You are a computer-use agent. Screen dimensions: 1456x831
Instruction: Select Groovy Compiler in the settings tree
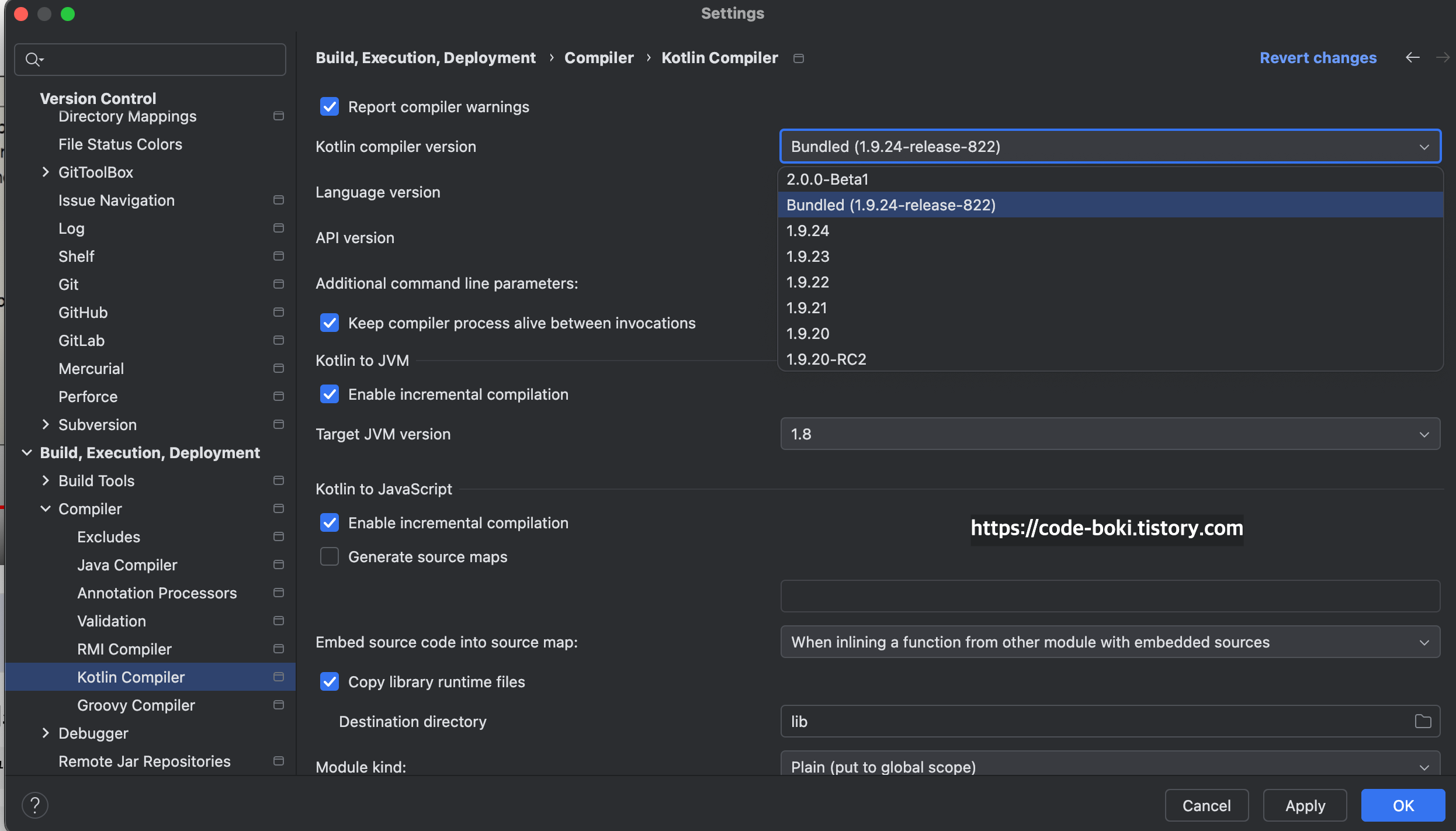tap(136, 705)
